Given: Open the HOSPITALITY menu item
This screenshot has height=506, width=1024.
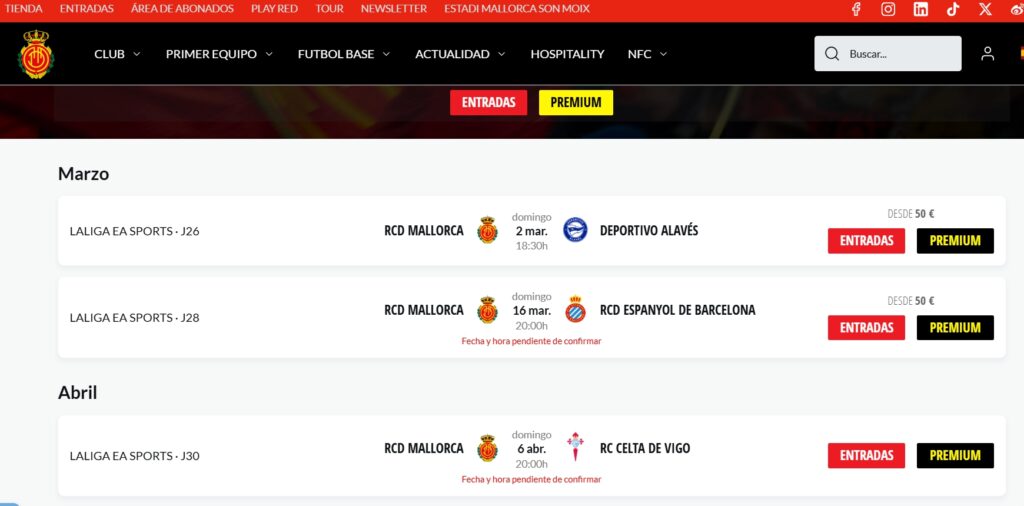Looking at the screenshot, I should 567,54.
